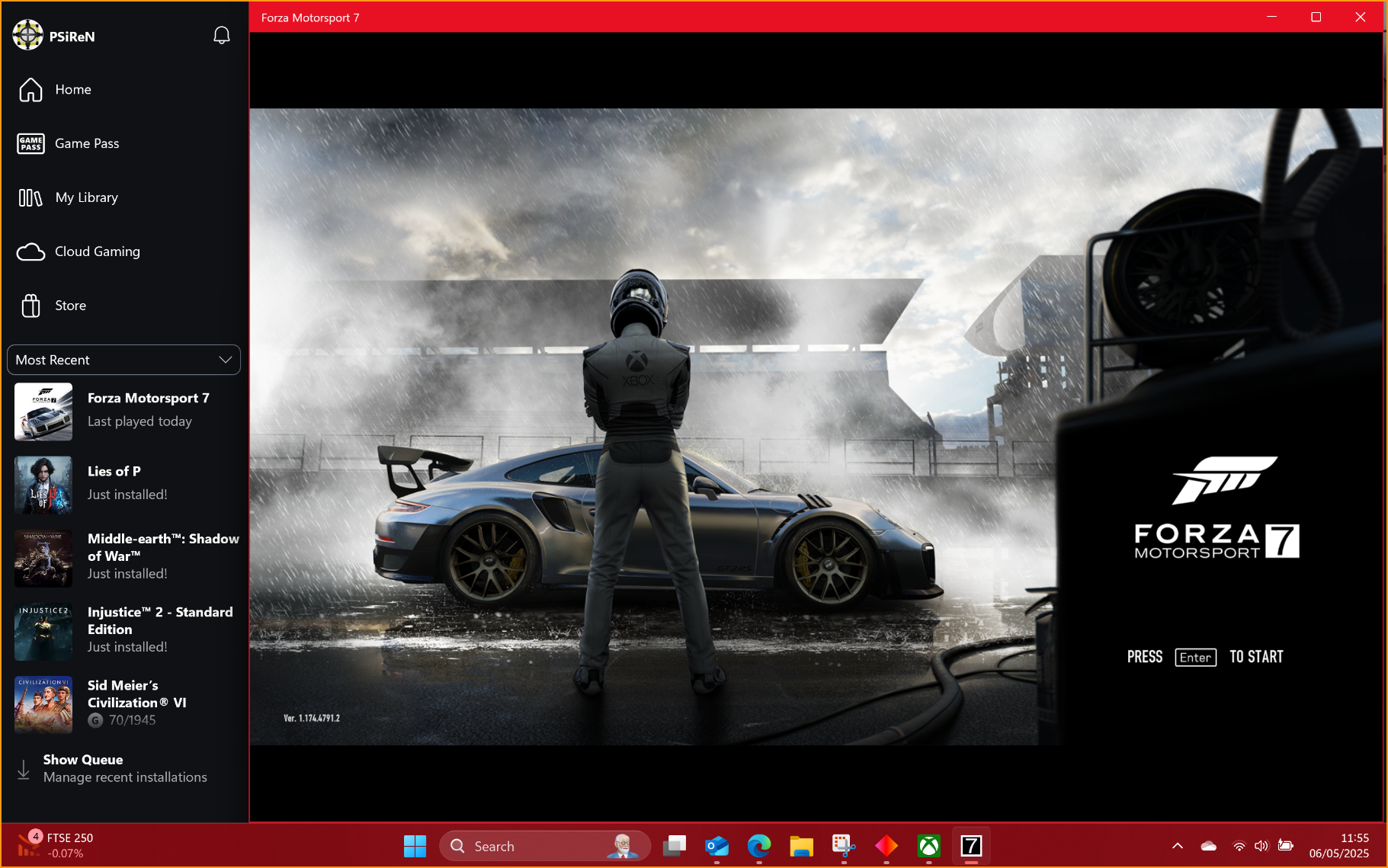Open Lies of P game entry
Viewport: 1388px width, 868px height.
(x=127, y=485)
